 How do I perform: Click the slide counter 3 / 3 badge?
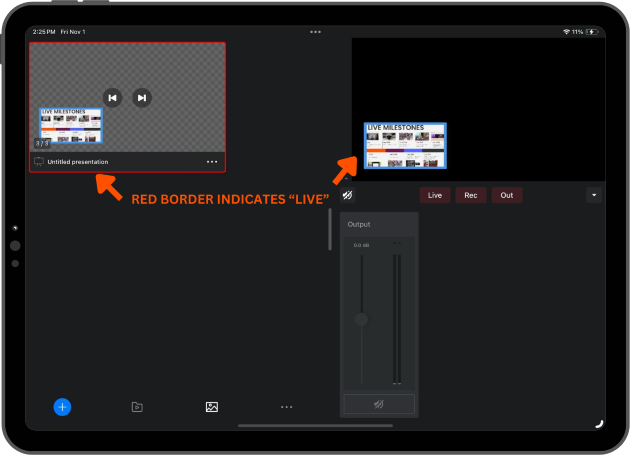(42, 143)
